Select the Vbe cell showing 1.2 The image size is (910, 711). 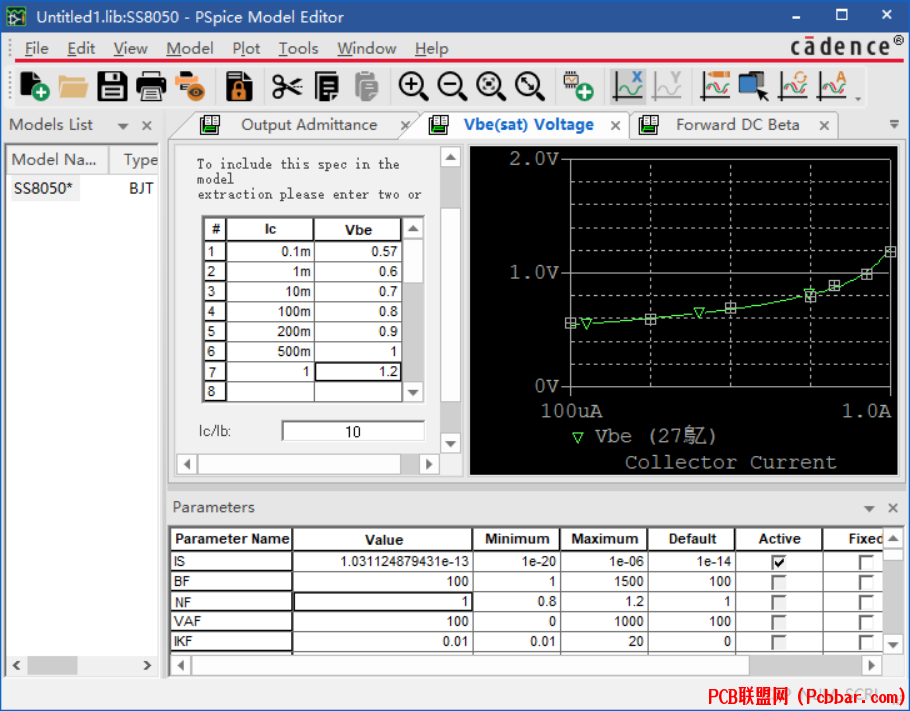[x=358, y=371]
